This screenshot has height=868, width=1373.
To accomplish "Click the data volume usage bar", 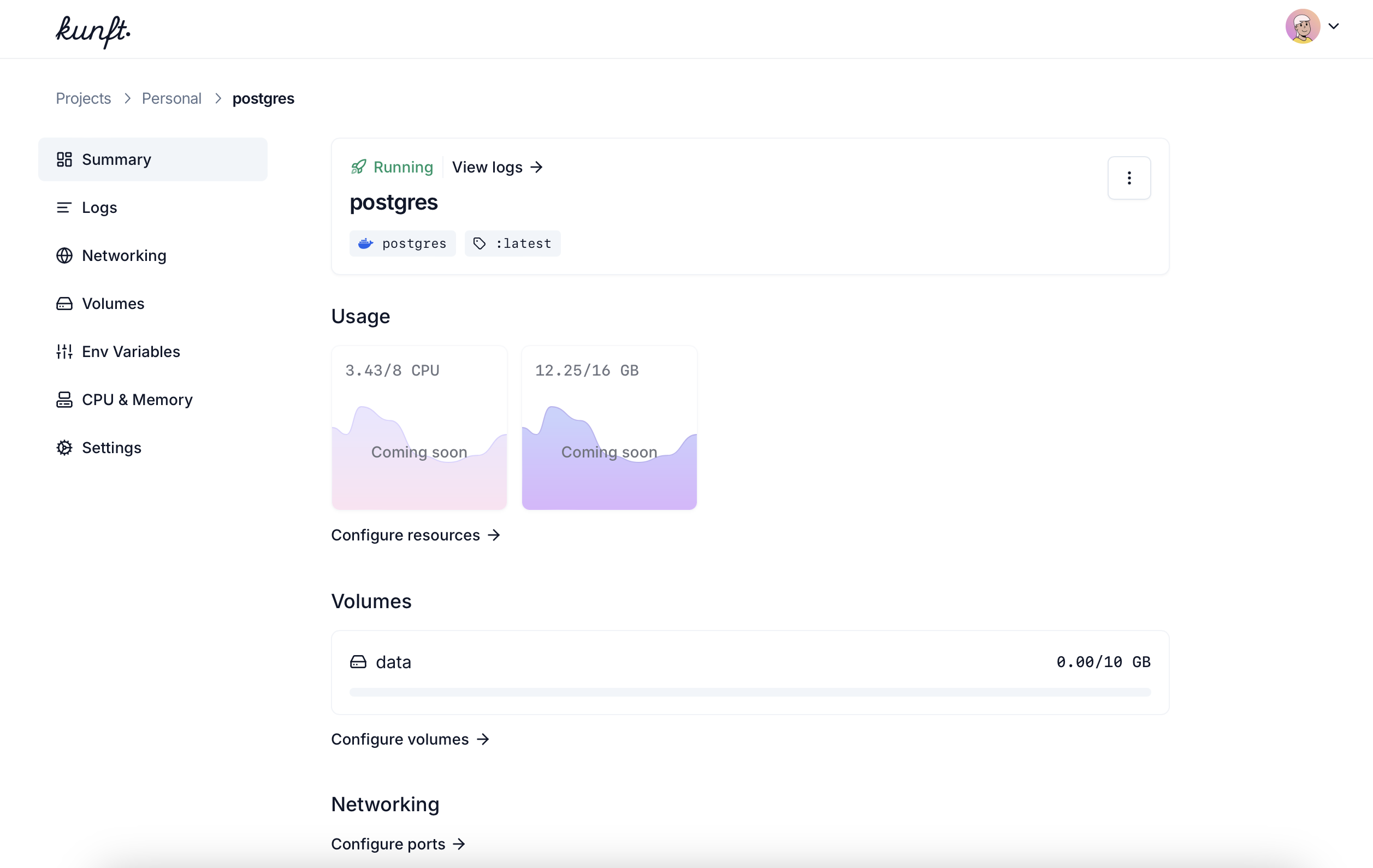I will 750,692.
